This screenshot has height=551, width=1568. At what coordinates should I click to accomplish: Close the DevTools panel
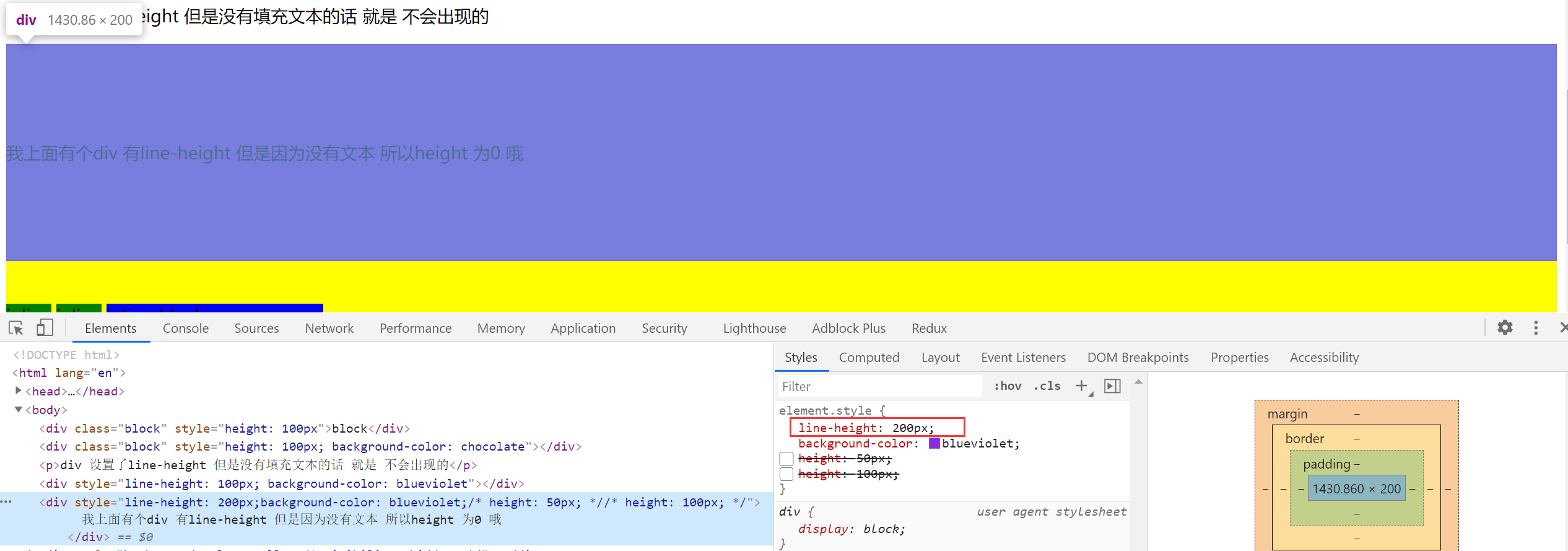click(x=1563, y=328)
